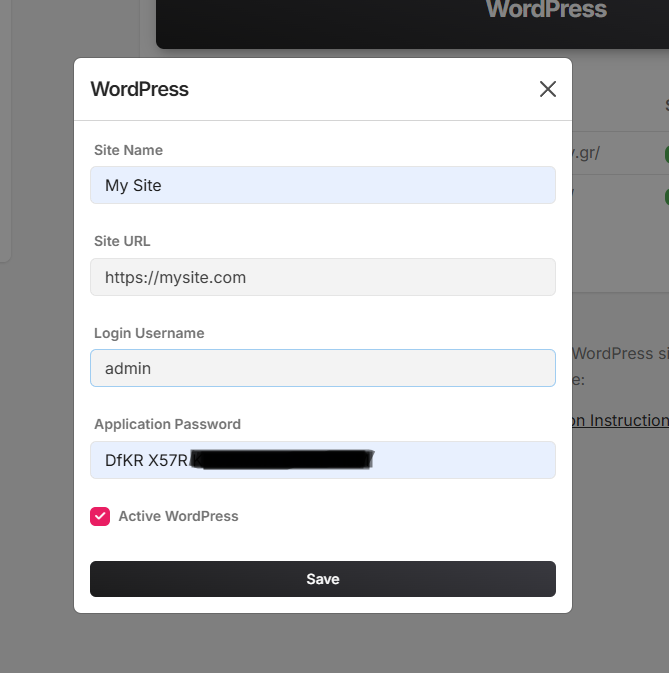Click the Site URL label
This screenshot has width=669, height=673.
pos(122,241)
